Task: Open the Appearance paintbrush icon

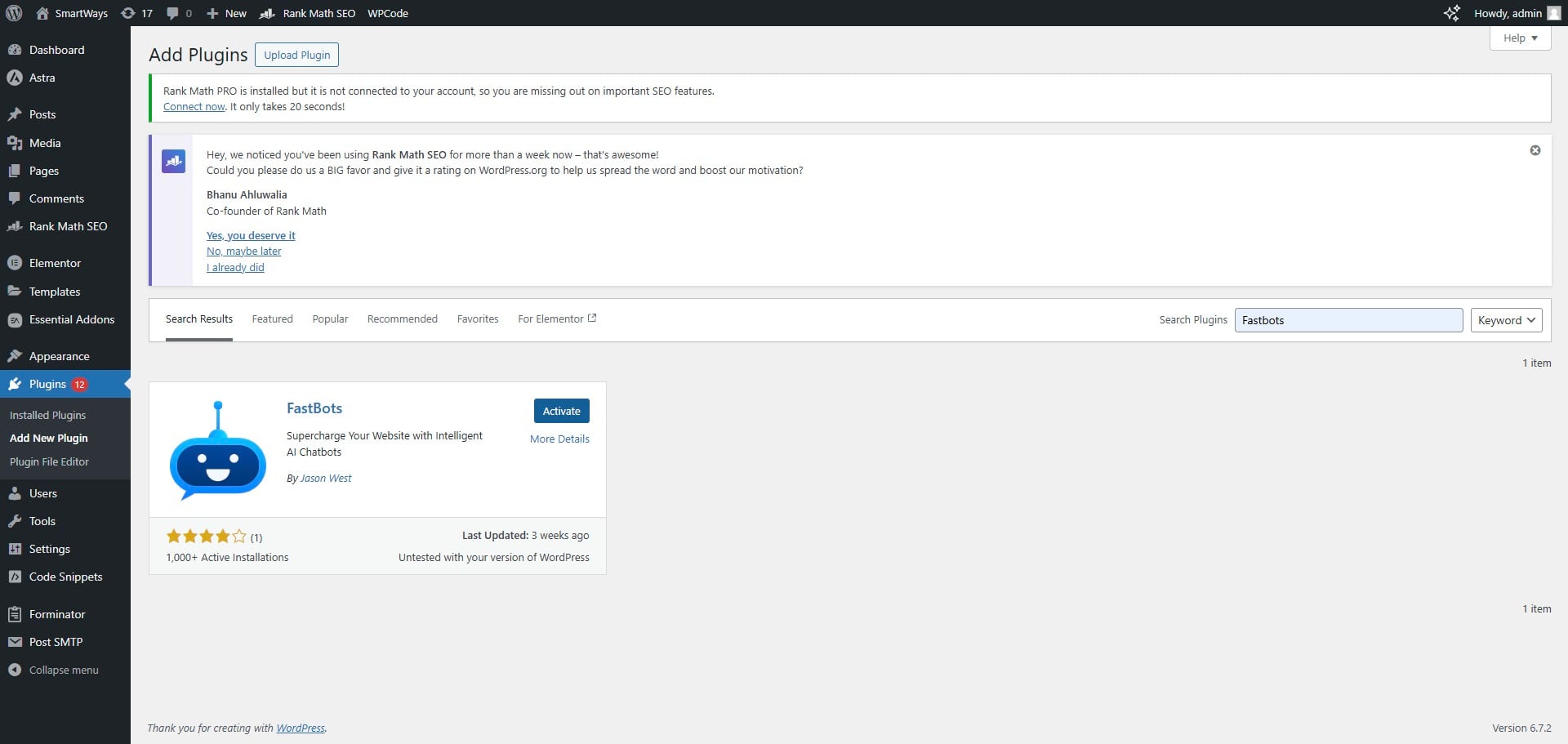Action: pyautogui.click(x=15, y=354)
